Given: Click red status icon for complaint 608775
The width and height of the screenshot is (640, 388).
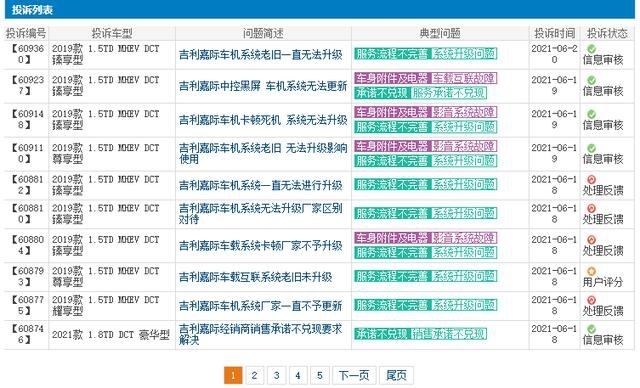Looking at the screenshot, I should (x=591, y=300).
